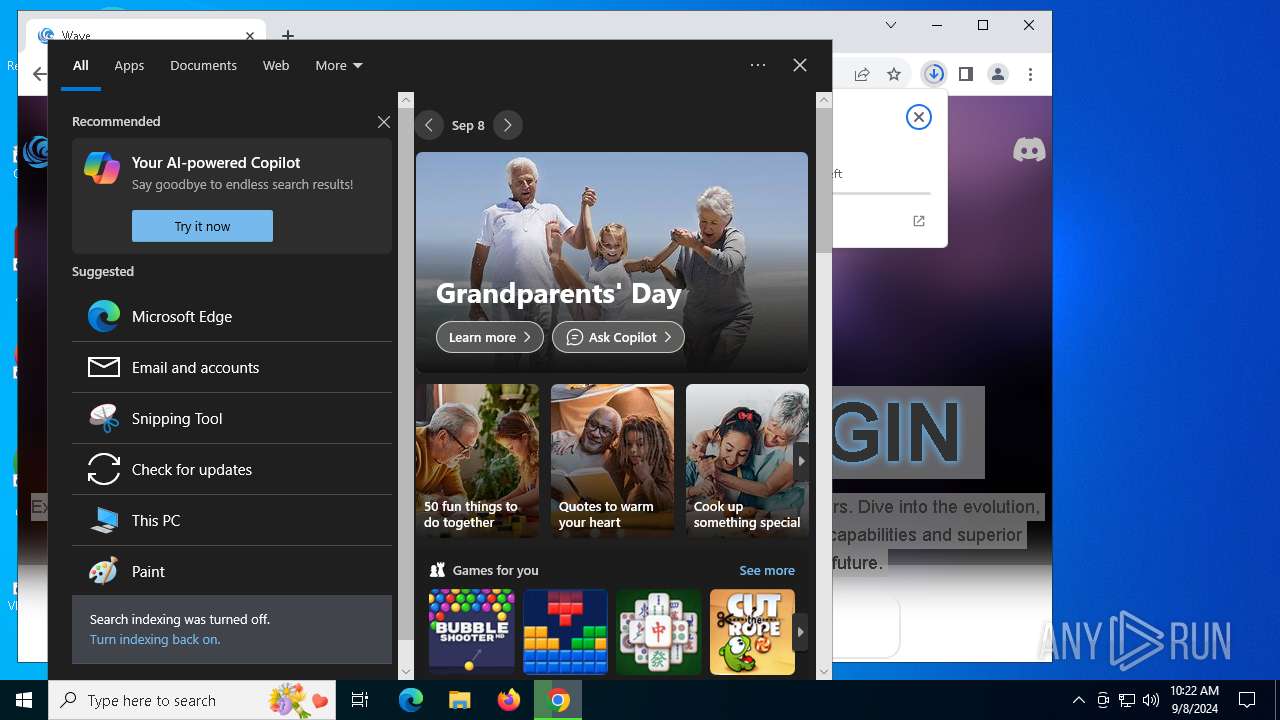Open search panel options ellipsis
The width and height of the screenshot is (1280, 720).
point(758,65)
